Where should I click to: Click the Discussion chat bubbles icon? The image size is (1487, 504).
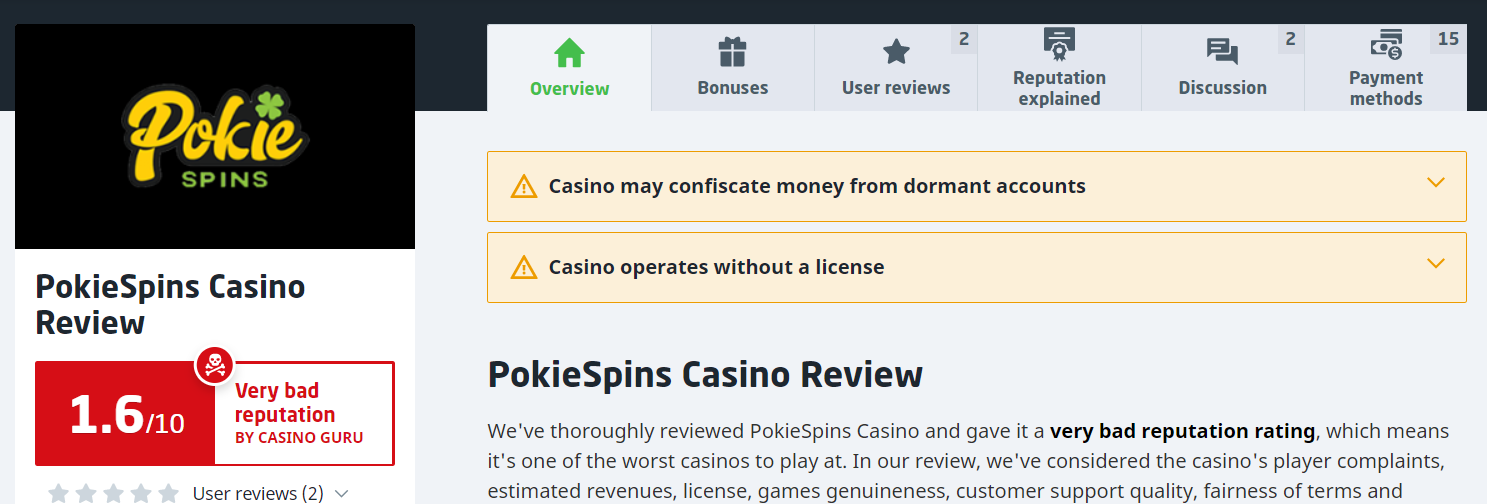click(1222, 52)
